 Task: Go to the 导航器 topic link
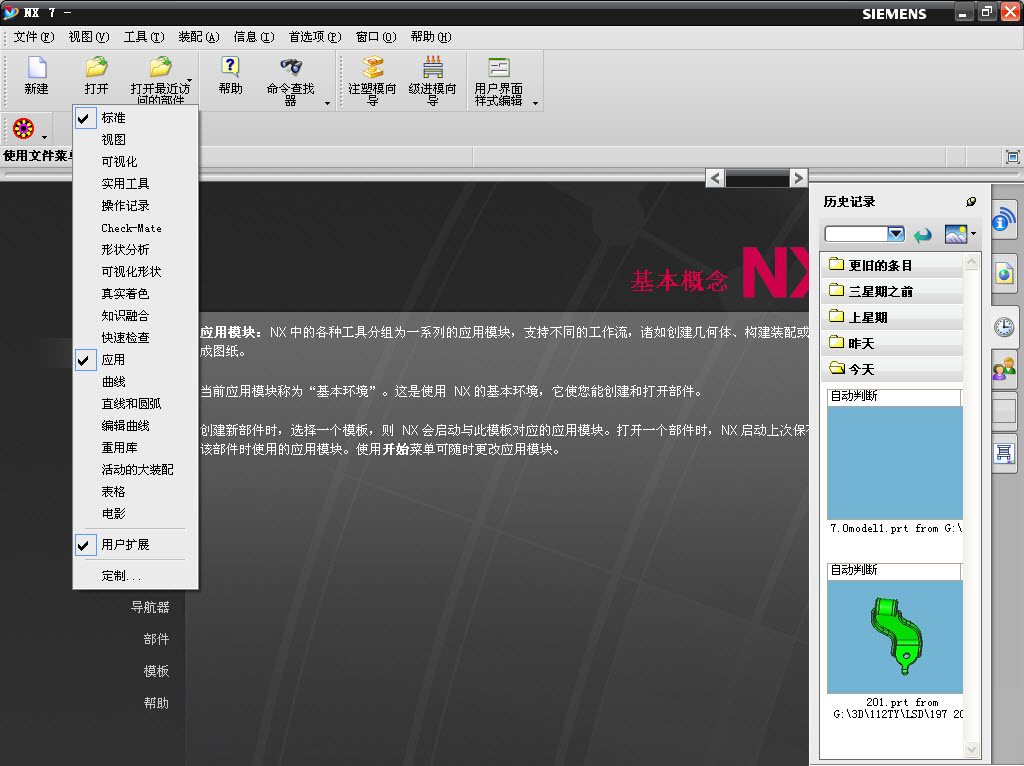[x=150, y=607]
